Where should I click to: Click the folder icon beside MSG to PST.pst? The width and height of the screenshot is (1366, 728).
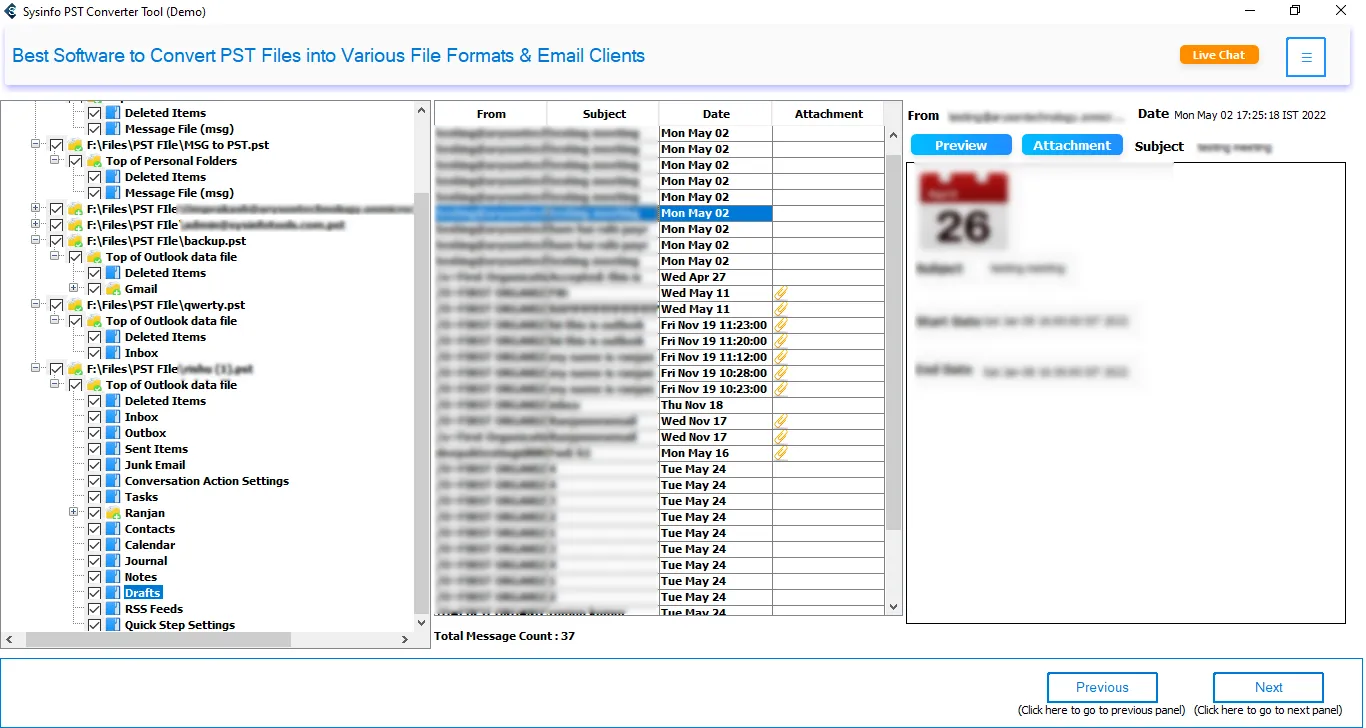[x=75, y=145]
